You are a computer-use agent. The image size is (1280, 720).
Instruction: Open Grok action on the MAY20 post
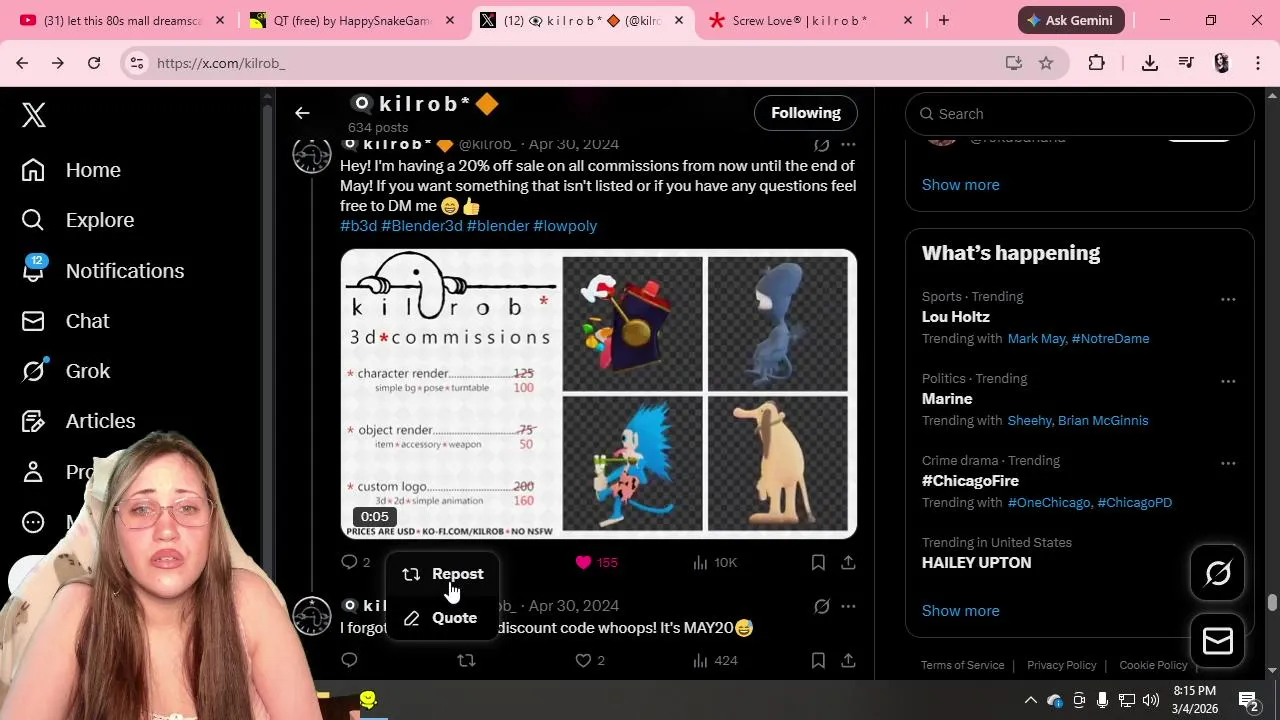point(821,606)
